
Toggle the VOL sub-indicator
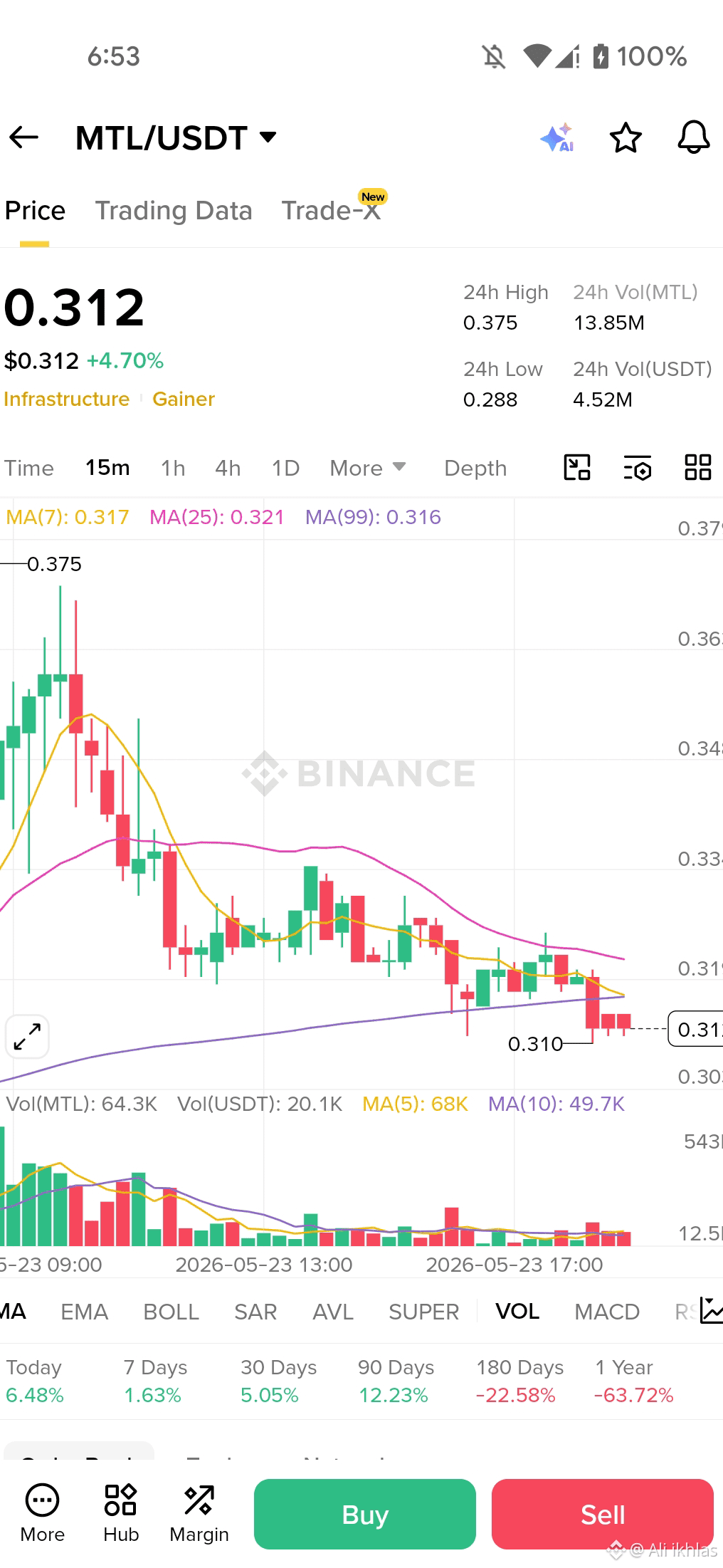[x=517, y=1312]
